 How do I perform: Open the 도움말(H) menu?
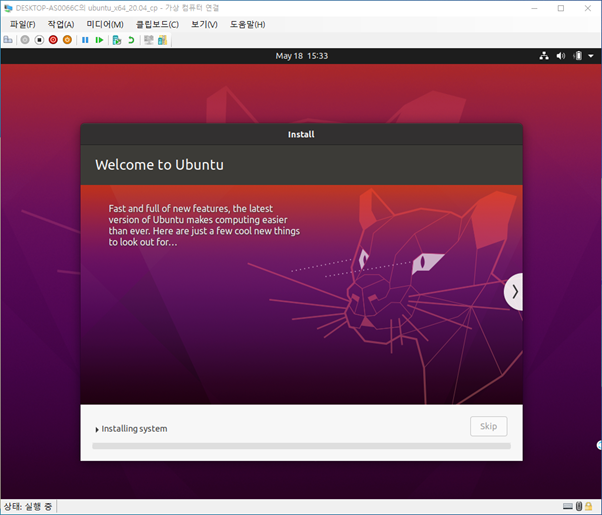(248, 25)
